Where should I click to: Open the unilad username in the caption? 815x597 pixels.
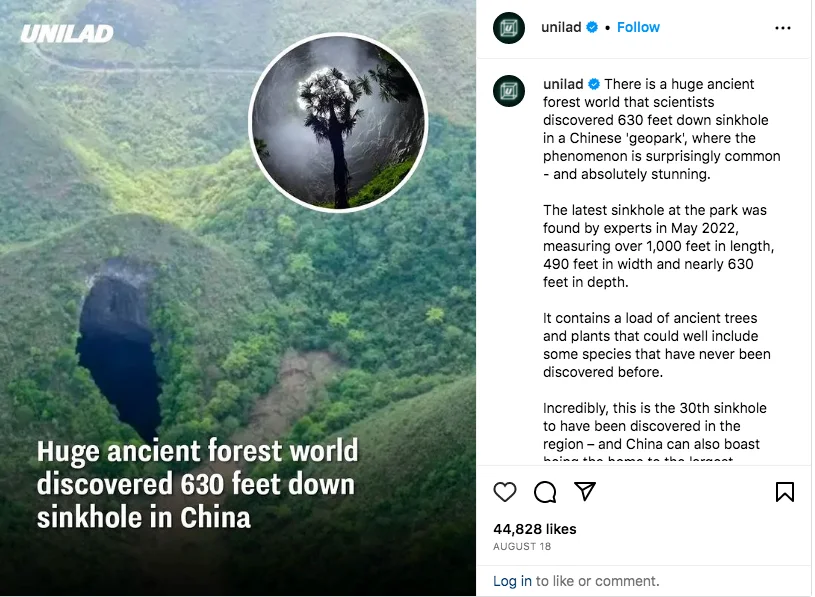(x=563, y=84)
